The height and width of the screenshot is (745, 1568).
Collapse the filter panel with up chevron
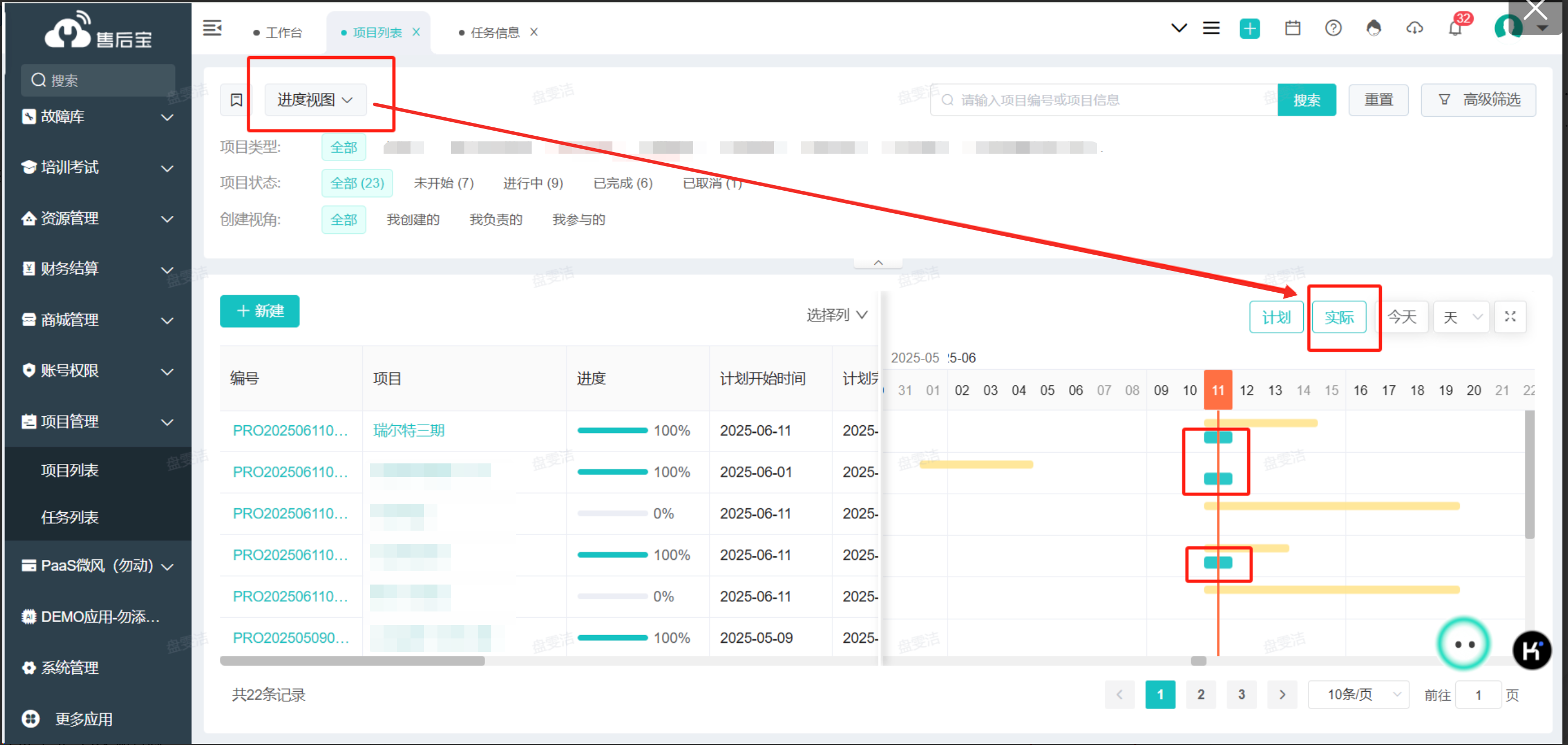click(x=878, y=263)
